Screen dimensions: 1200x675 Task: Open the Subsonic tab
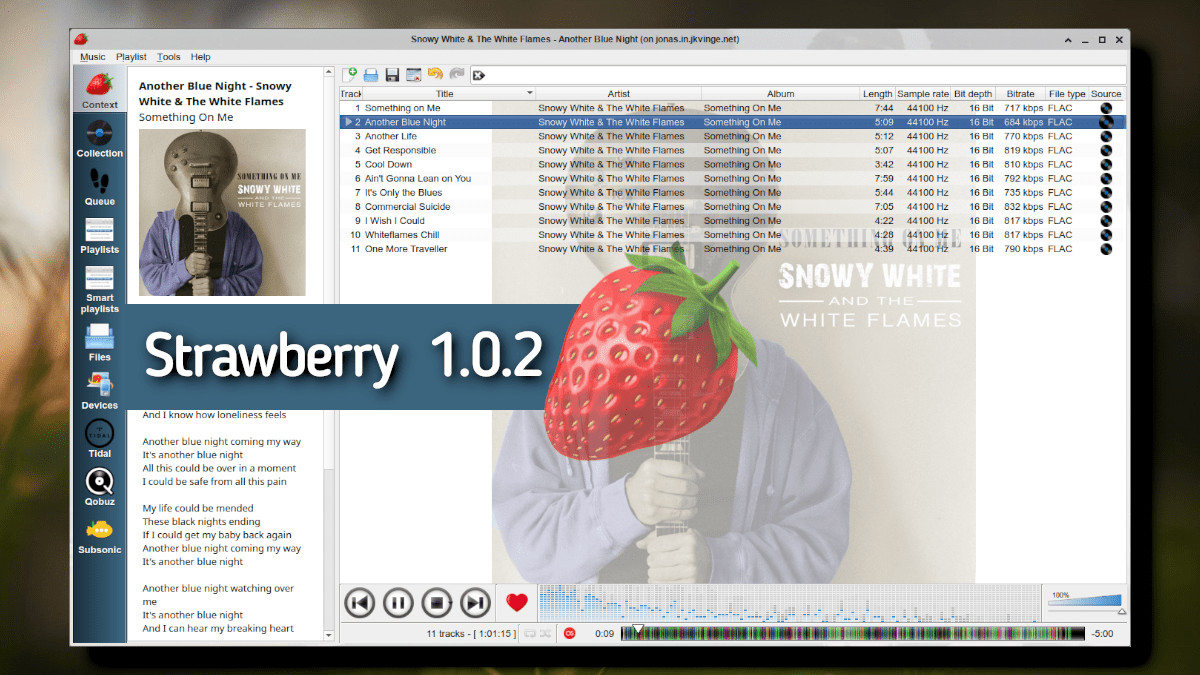pos(99,535)
